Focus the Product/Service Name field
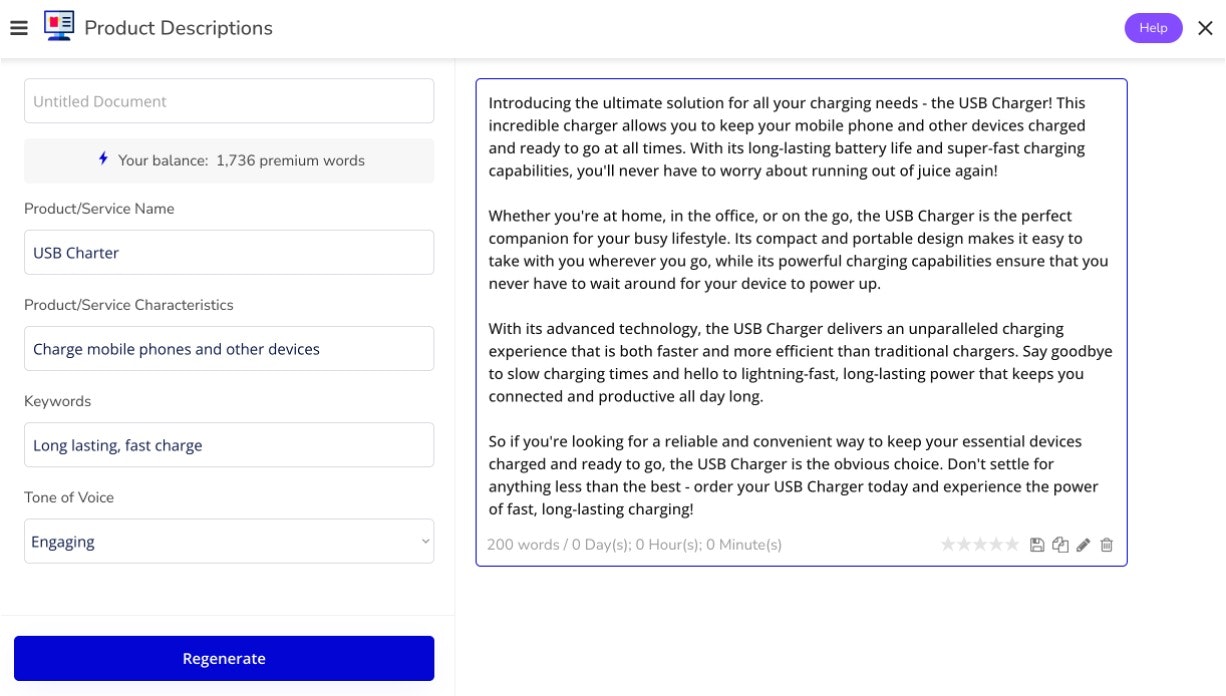The height and width of the screenshot is (696, 1226). pyautogui.click(x=229, y=252)
